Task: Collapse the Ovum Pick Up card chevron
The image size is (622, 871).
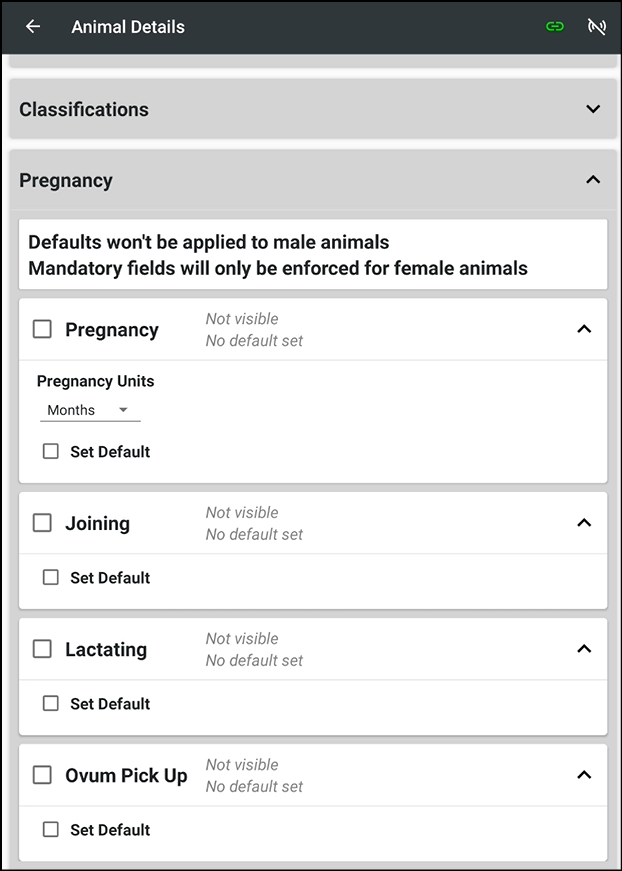Action: pyautogui.click(x=584, y=774)
